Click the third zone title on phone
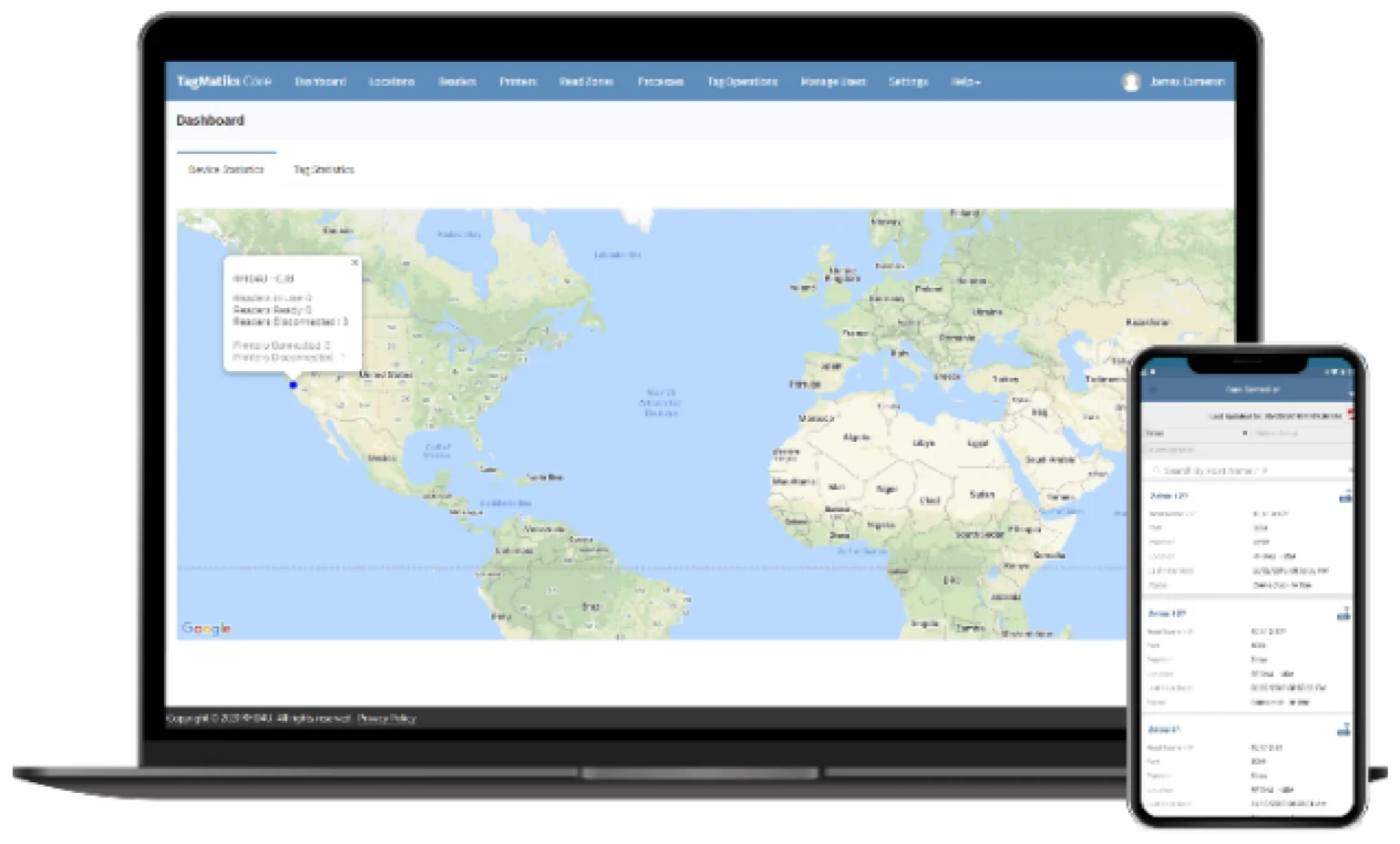Screen dimensions: 1400x844 1164,730
